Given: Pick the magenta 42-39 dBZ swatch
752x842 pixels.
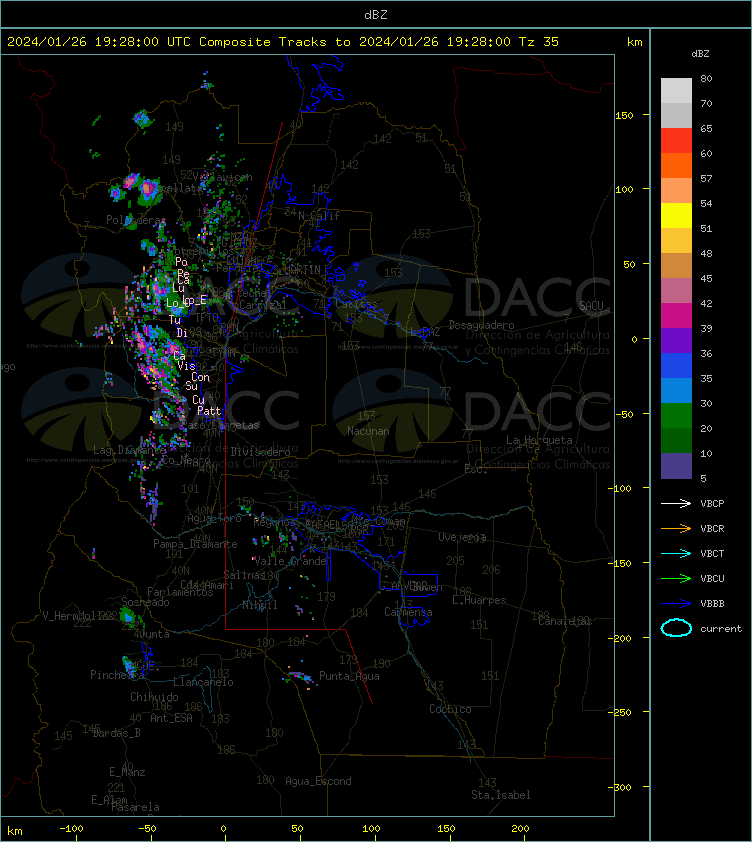Looking at the screenshot, I should tap(676, 316).
